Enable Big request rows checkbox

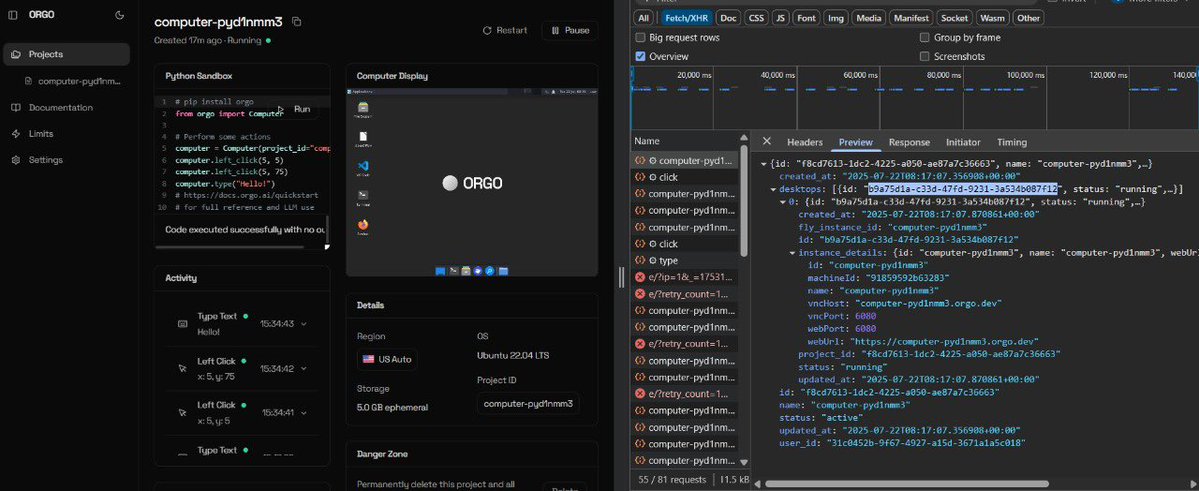point(641,37)
